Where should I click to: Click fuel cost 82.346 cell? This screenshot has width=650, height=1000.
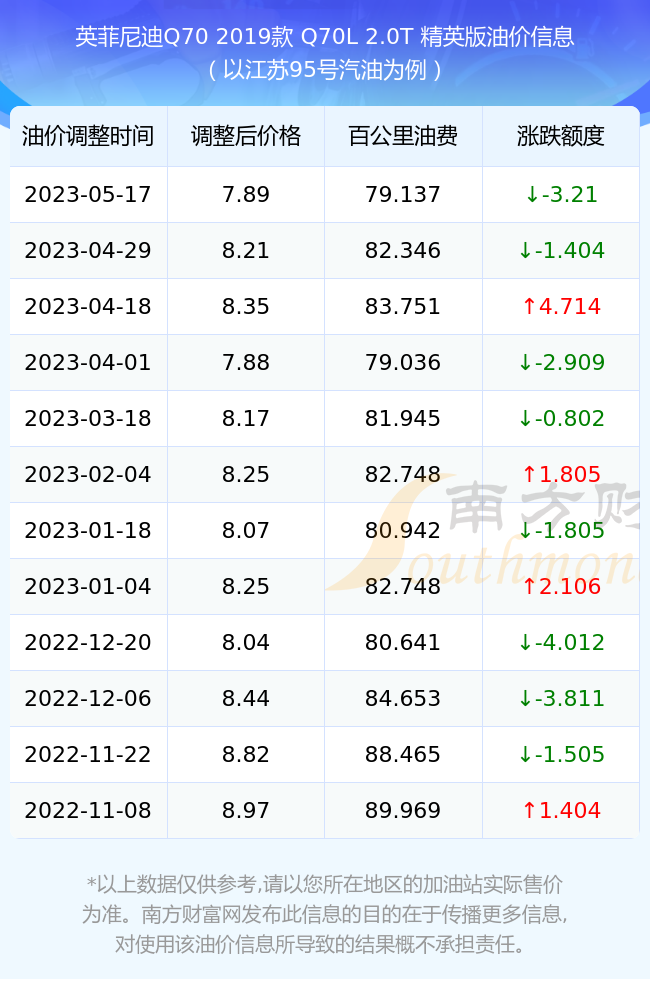tap(403, 251)
